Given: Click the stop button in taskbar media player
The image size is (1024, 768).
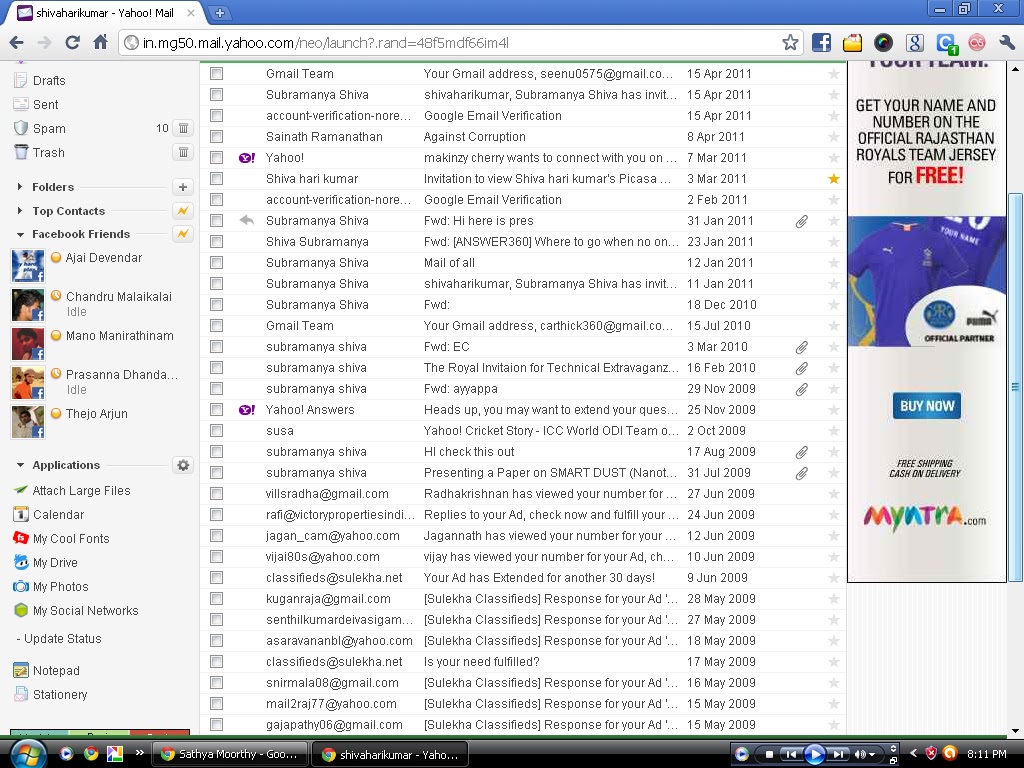Looking at the screenshot, I should (x=769, y=754).
